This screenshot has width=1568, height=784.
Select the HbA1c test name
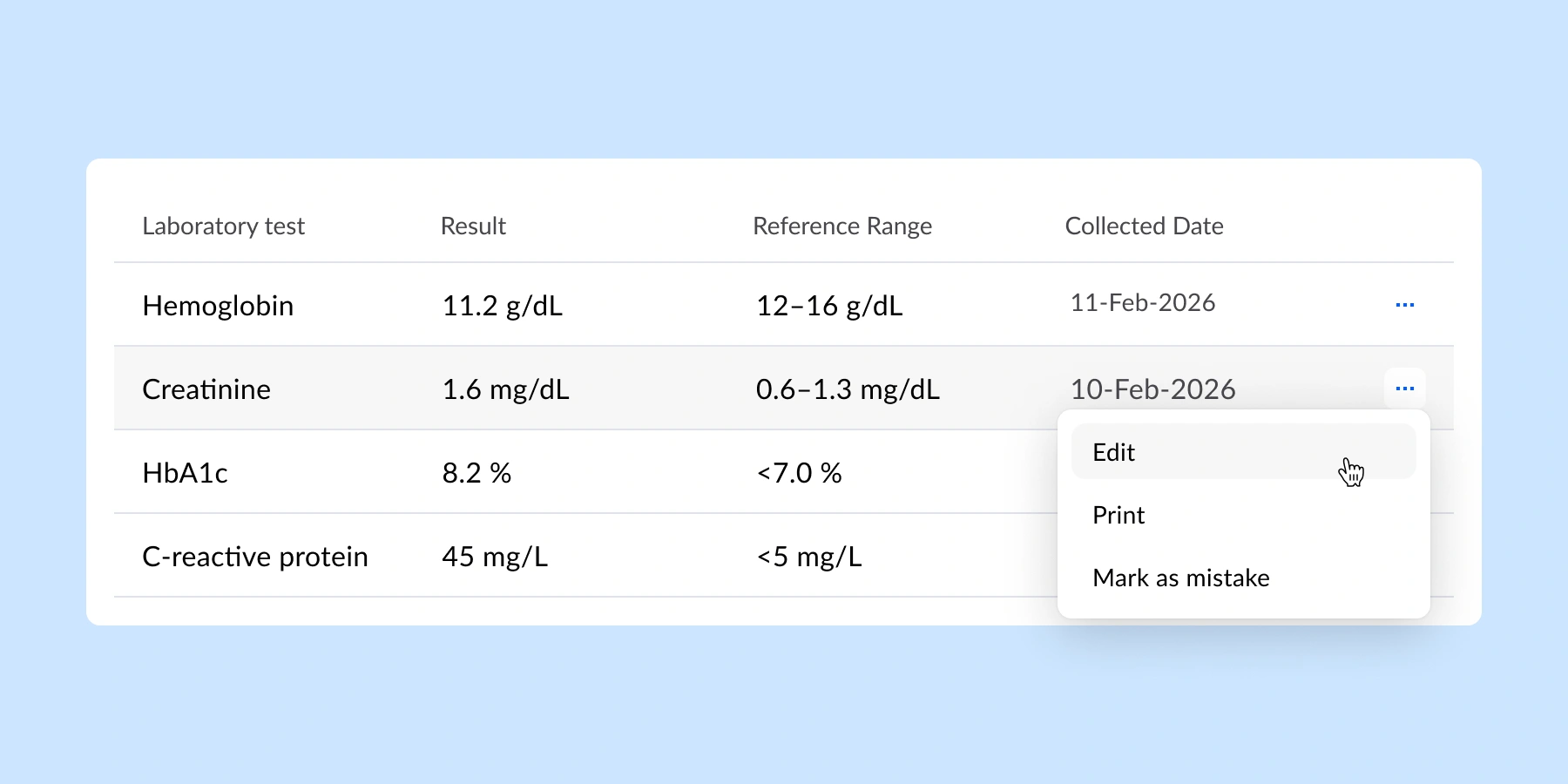click(x=185, y=473)
